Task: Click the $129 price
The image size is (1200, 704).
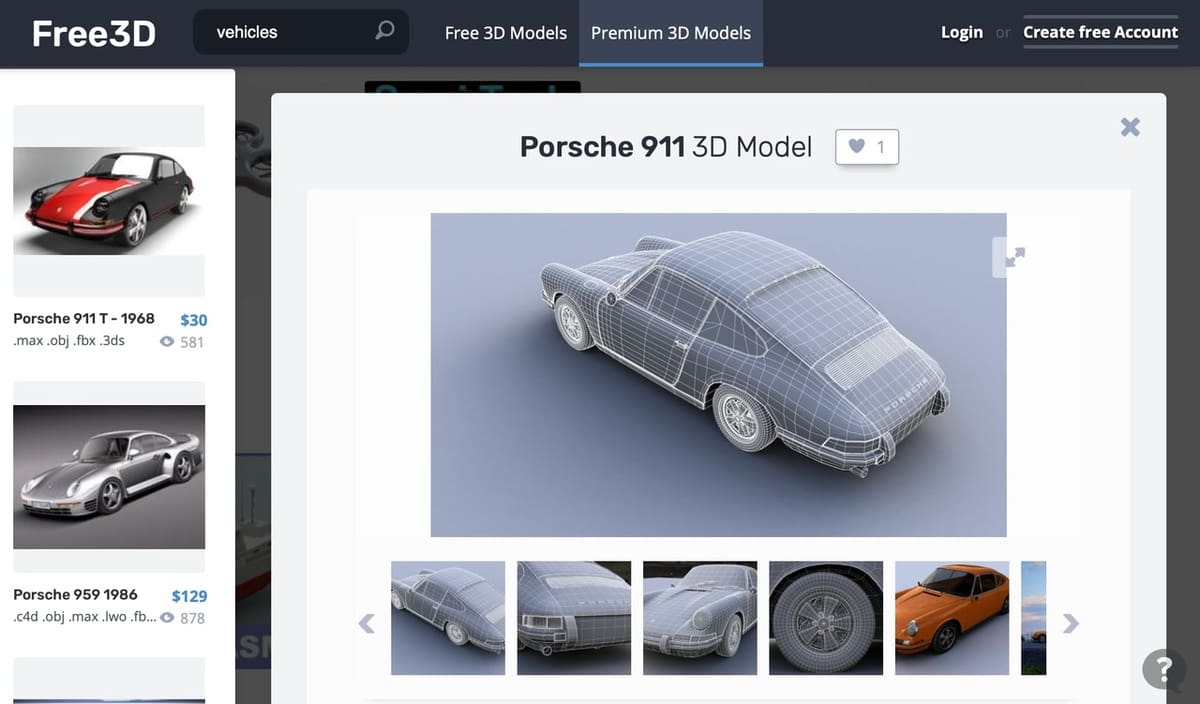Action: point(189,596)
